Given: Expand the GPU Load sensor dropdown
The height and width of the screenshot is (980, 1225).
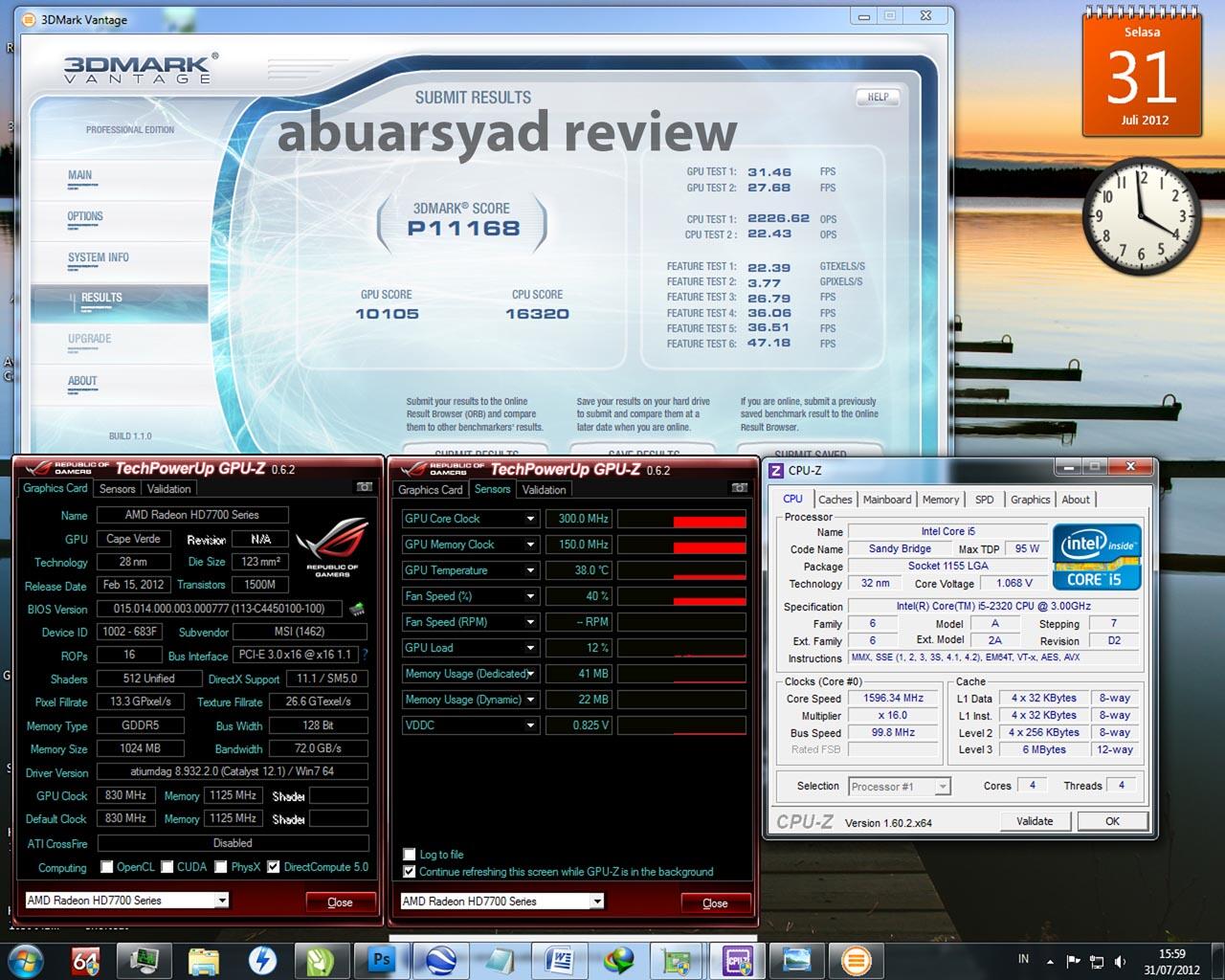Looking at the screenshot, I should pyautogui.click(x=530, y=648).
